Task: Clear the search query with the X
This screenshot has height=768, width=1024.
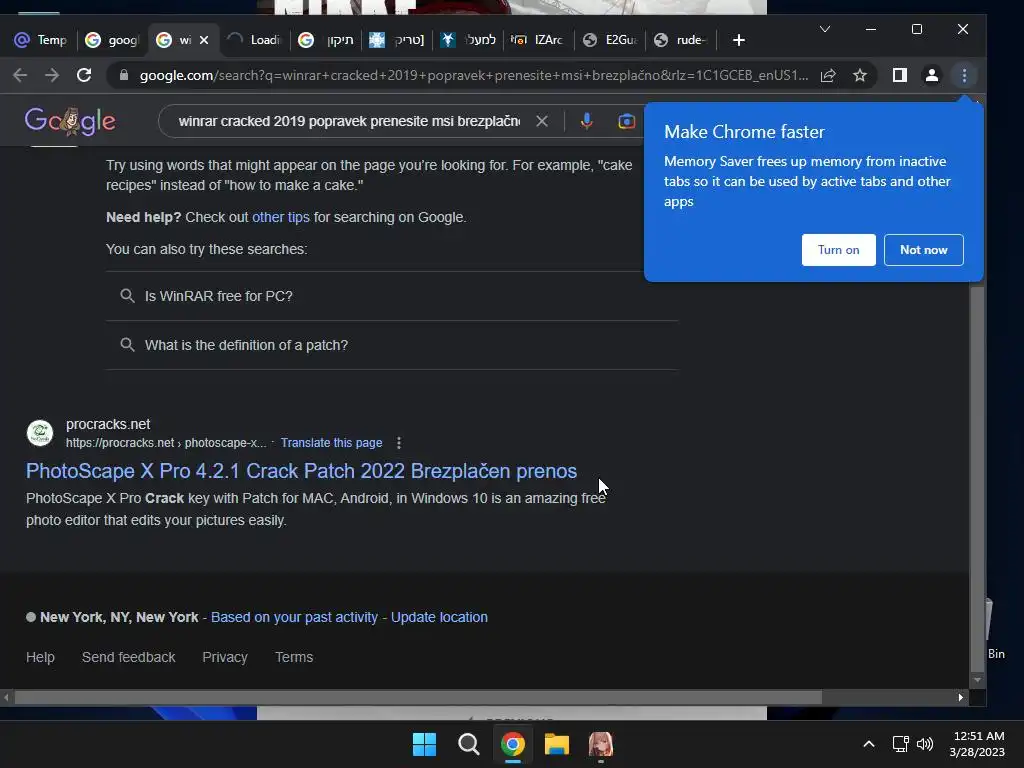Action: [542, 121]
